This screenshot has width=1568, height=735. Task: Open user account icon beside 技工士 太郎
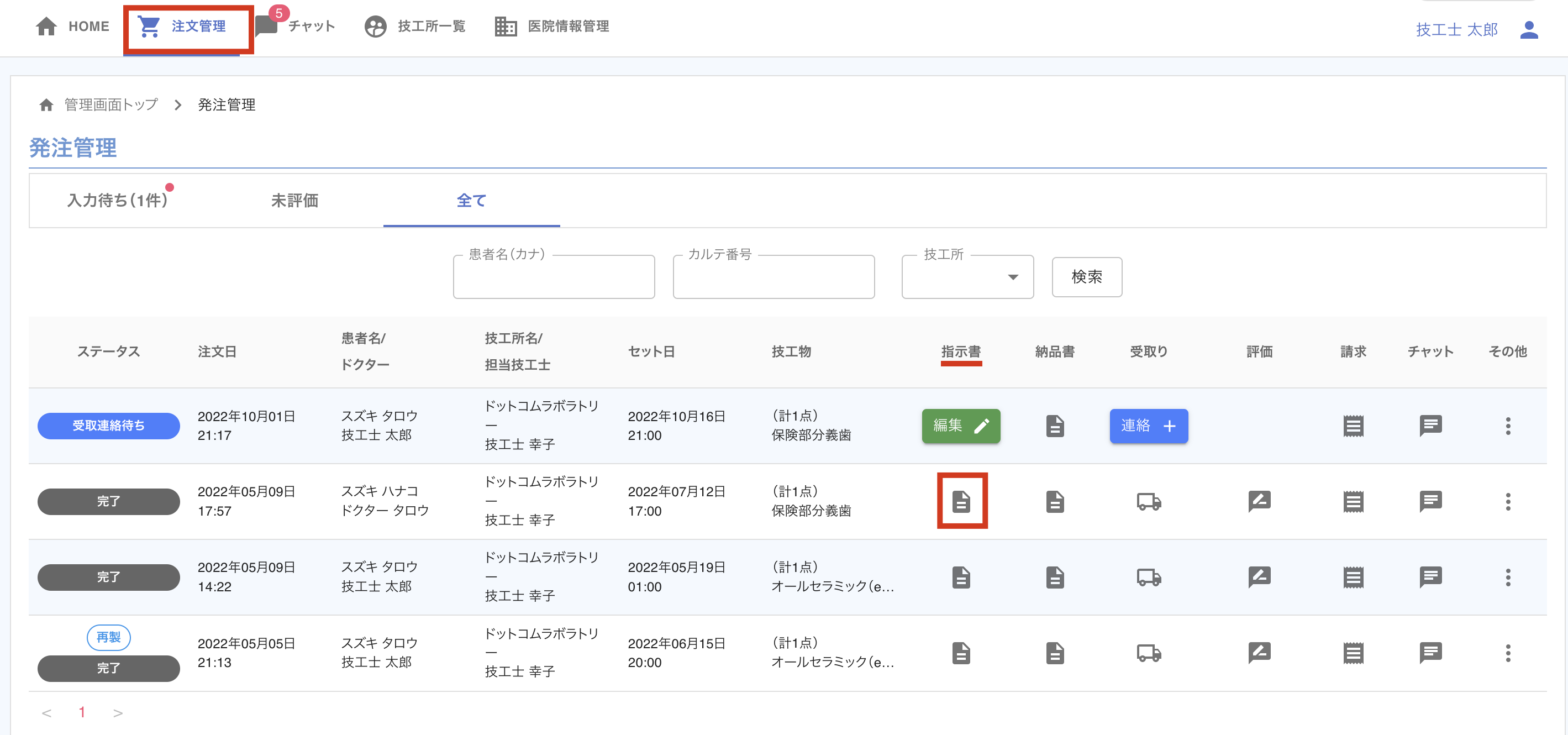click(x=1528, y=29)
